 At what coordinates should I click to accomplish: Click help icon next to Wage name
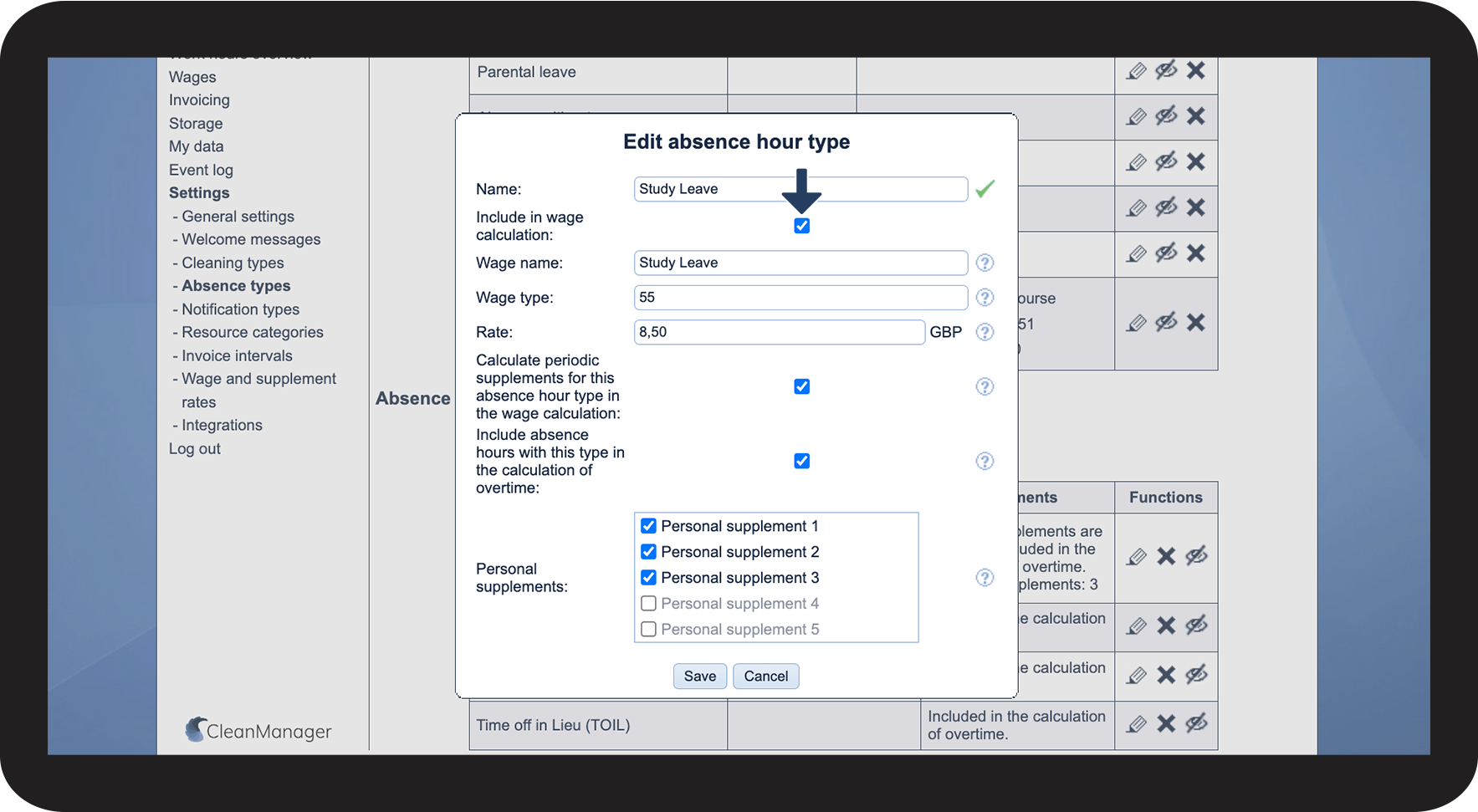click(x=984, y=263)
